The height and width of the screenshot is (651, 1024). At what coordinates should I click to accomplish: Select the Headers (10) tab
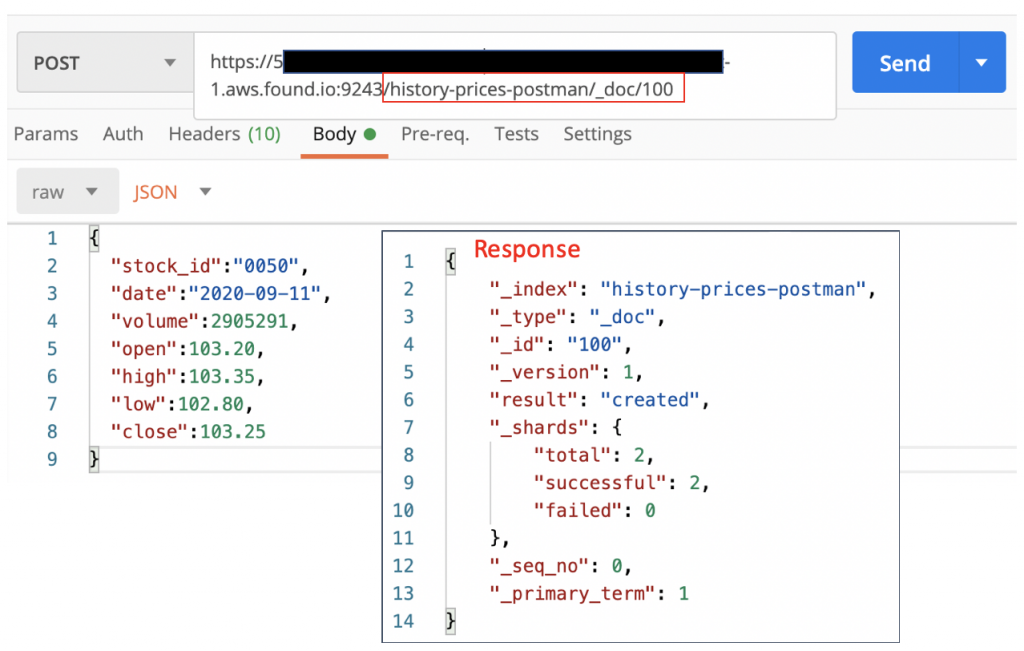point(224,134)
